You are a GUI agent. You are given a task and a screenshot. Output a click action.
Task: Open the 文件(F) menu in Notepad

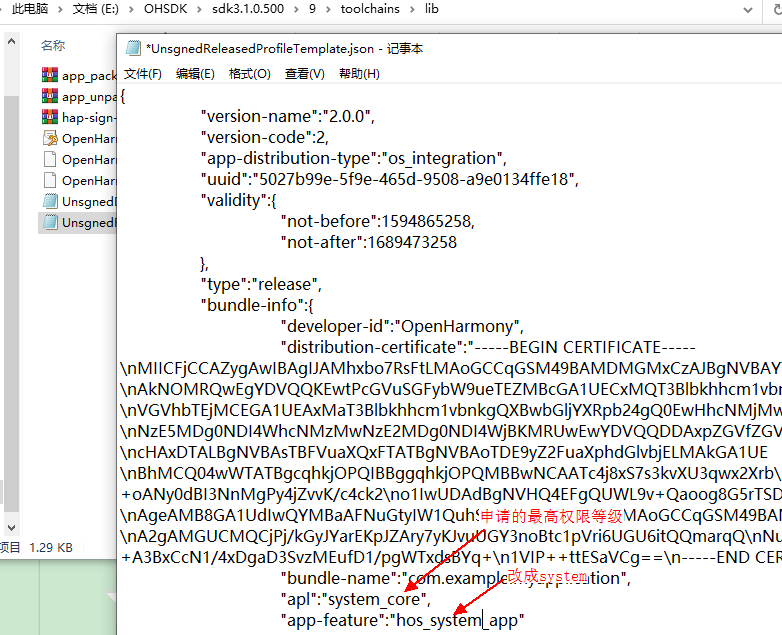point(143,74)
